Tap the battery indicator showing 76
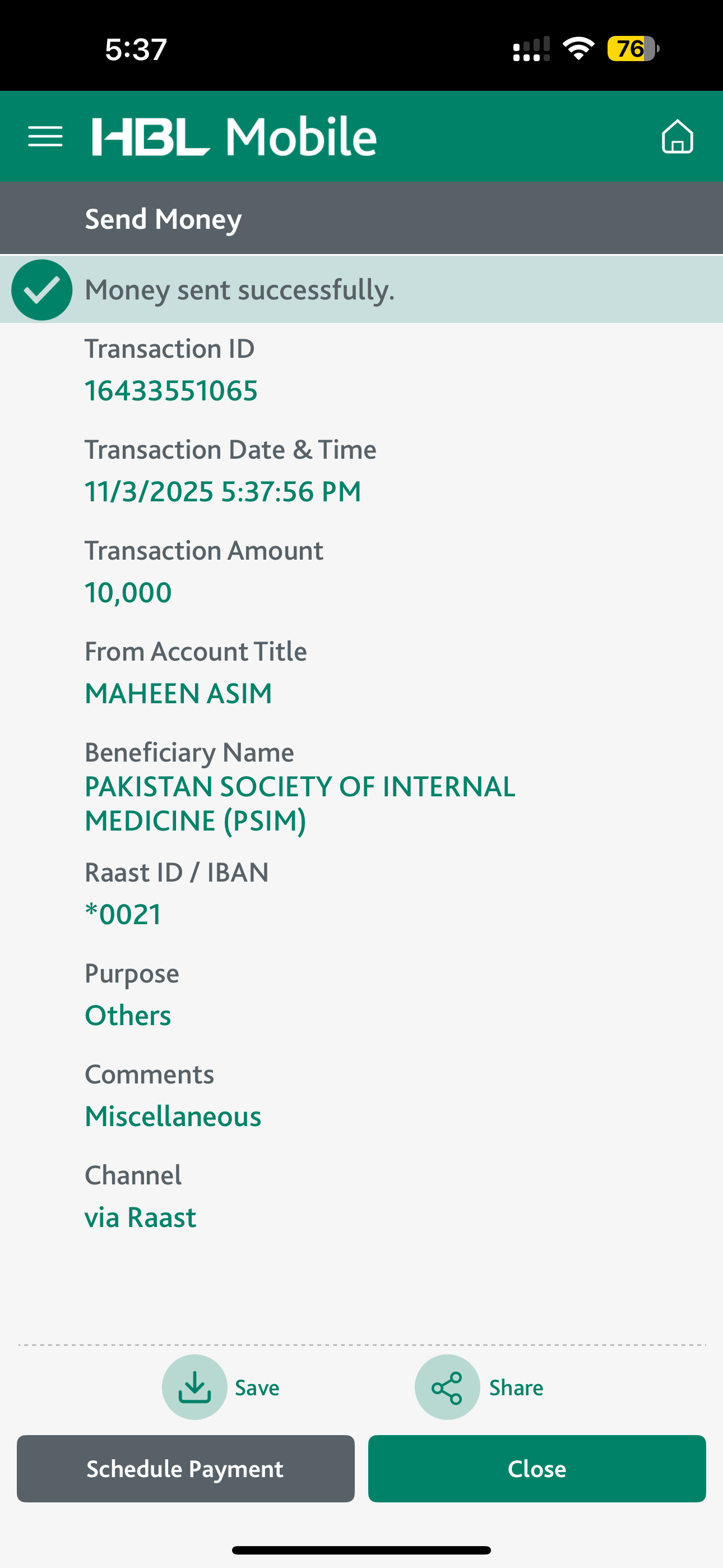Image resolution: width=723 pixels, height=1568 pixels. [633, 49]
